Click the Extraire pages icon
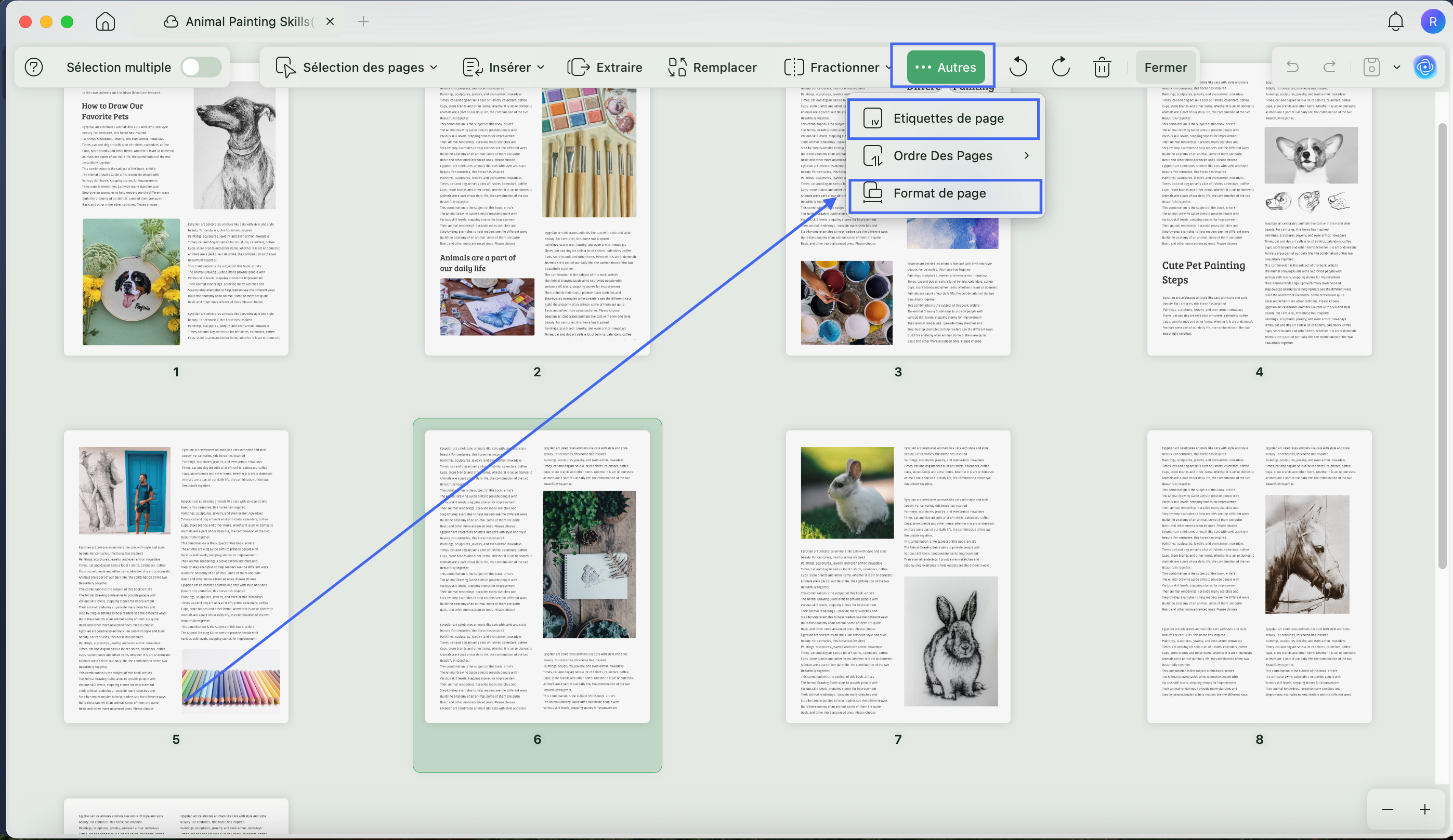 pos(578,68)
